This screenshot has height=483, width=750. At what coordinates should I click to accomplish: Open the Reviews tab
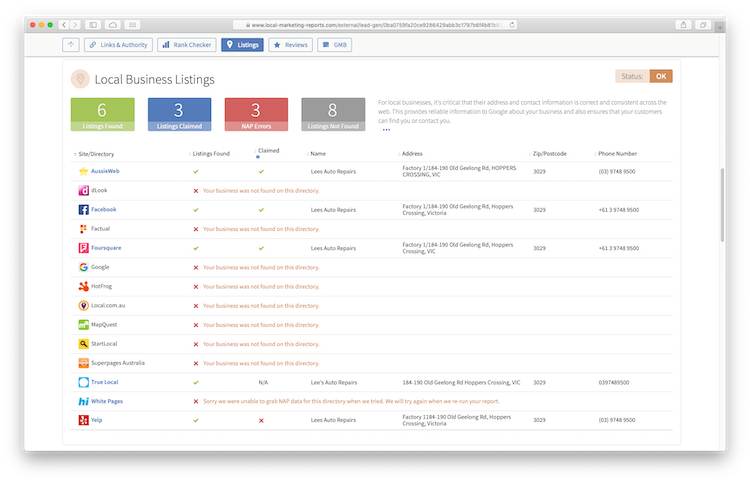290,44
